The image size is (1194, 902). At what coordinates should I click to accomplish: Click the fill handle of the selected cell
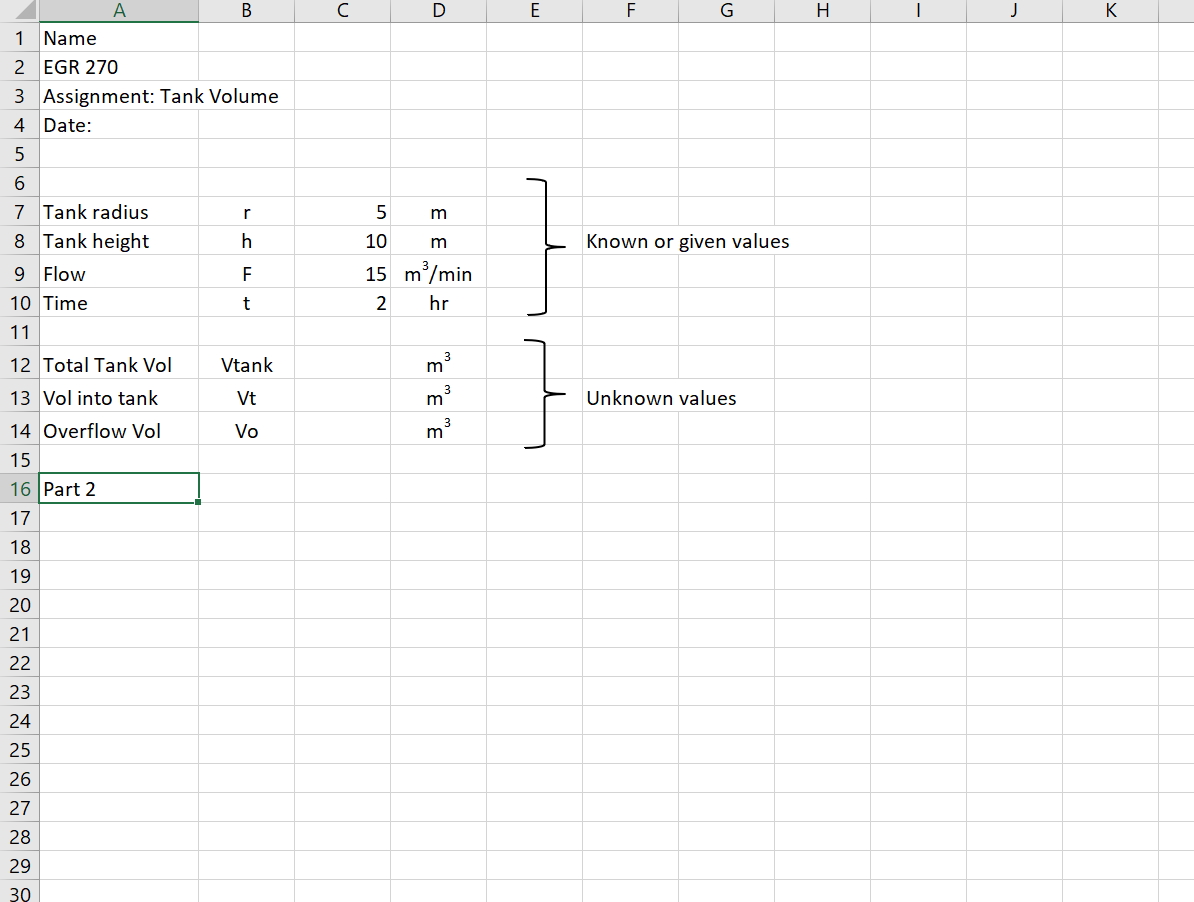coord(198,503)
